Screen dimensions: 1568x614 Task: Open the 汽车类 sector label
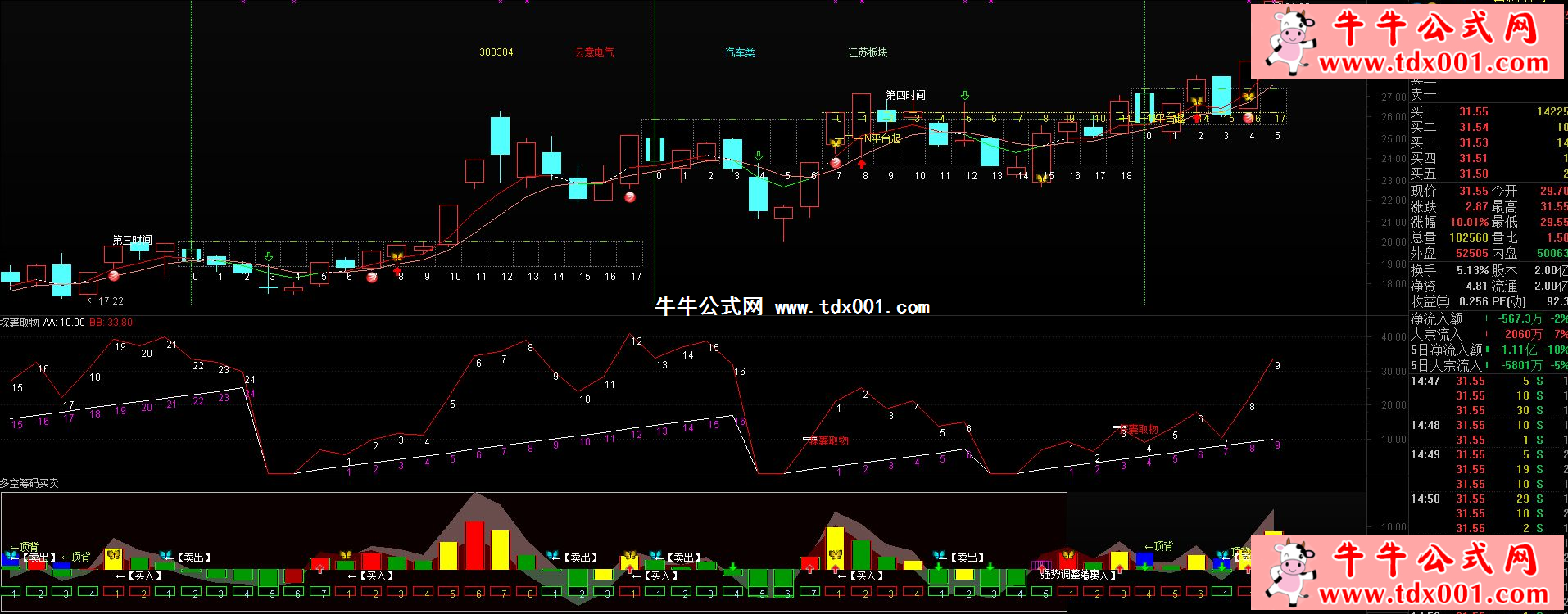(x=740, y=52)
